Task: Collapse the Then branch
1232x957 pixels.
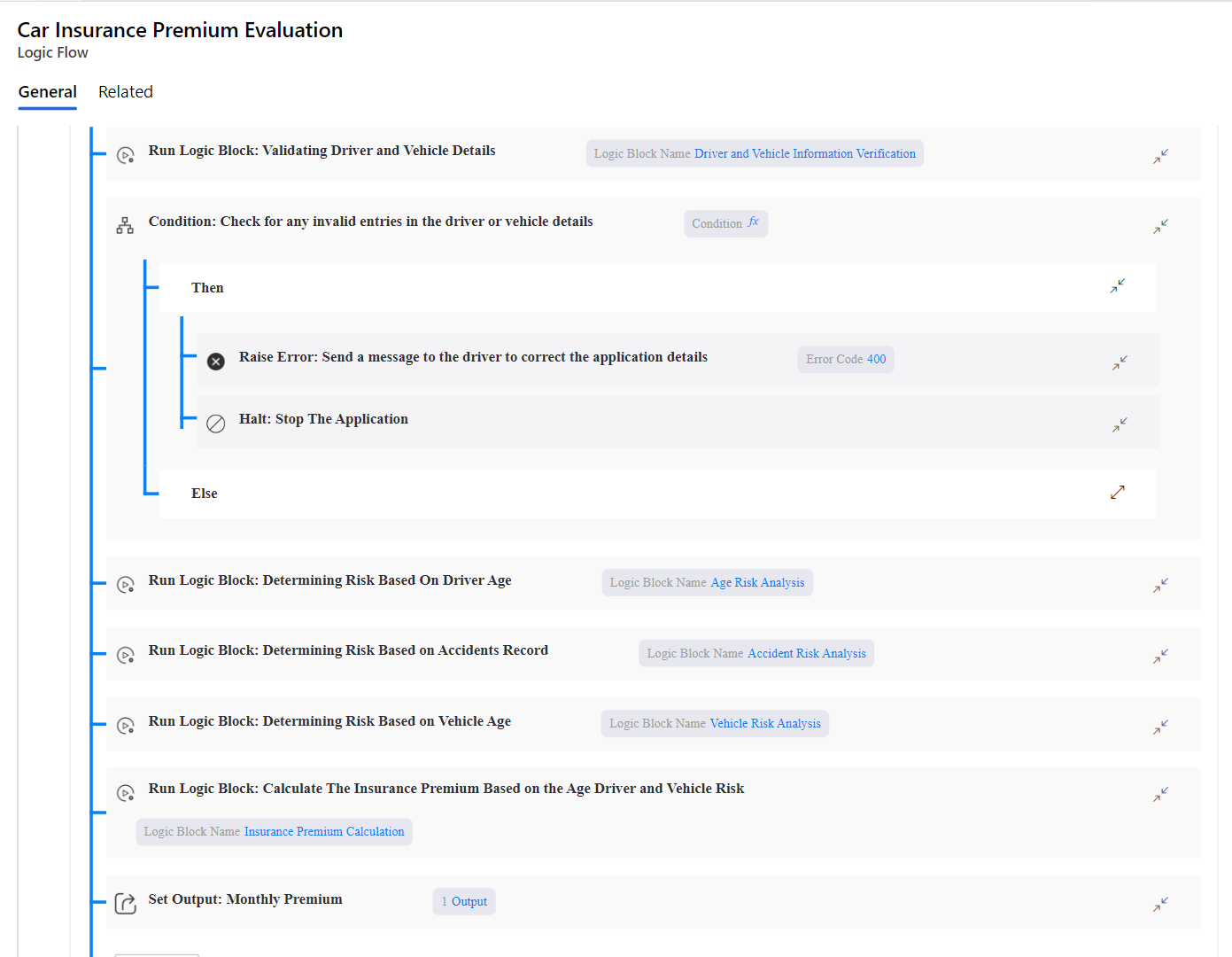Action: click(x=1118, y=286)
